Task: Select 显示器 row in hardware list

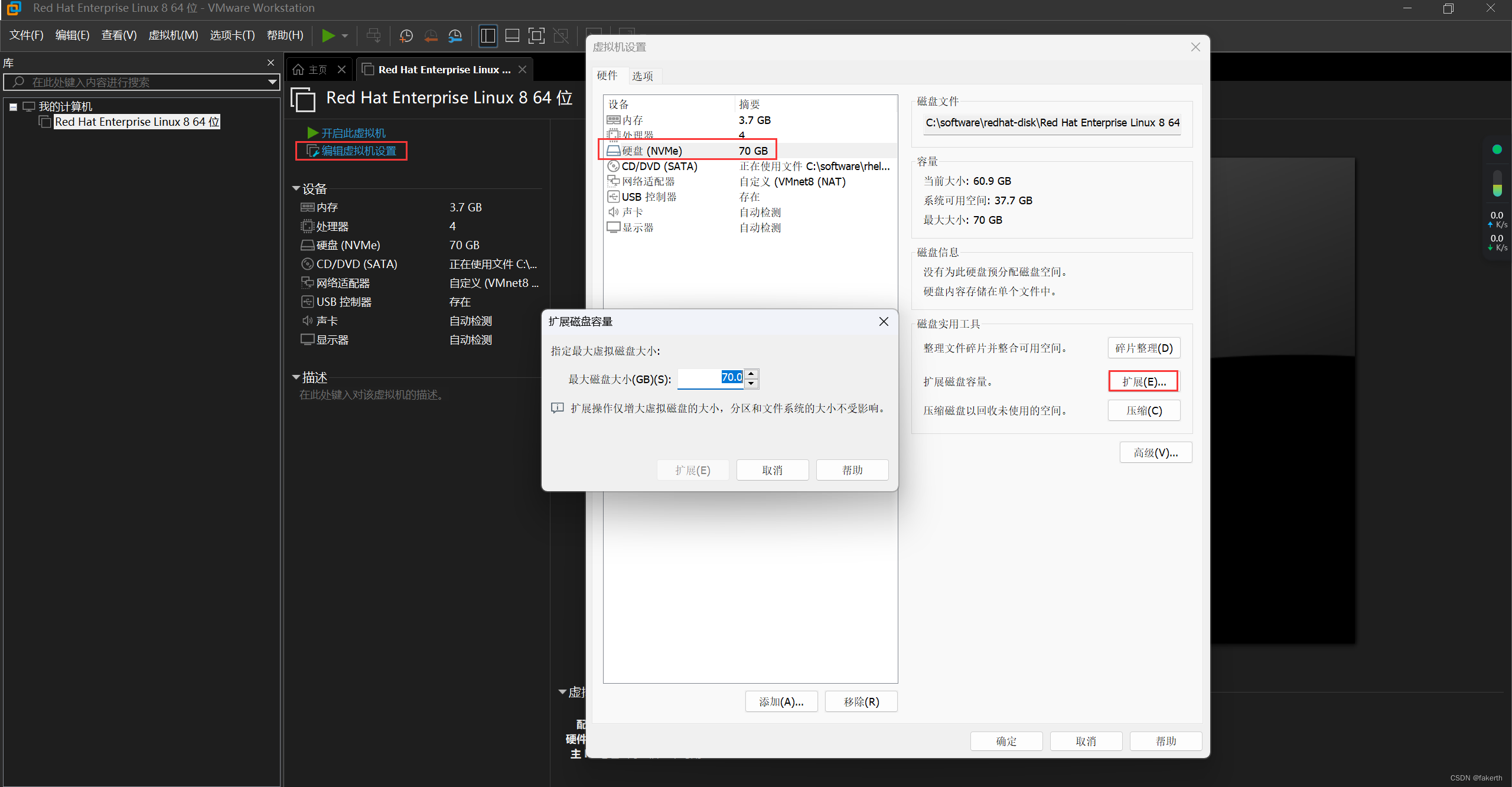Action: [x=750, y=227]
